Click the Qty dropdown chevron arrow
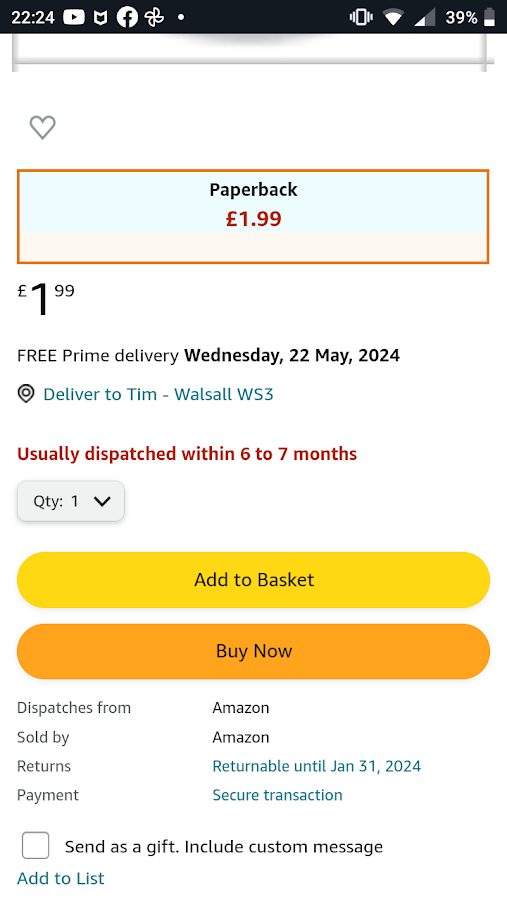Image resolution: width=507 pixels, height=902 pixels. pos(102,502)
